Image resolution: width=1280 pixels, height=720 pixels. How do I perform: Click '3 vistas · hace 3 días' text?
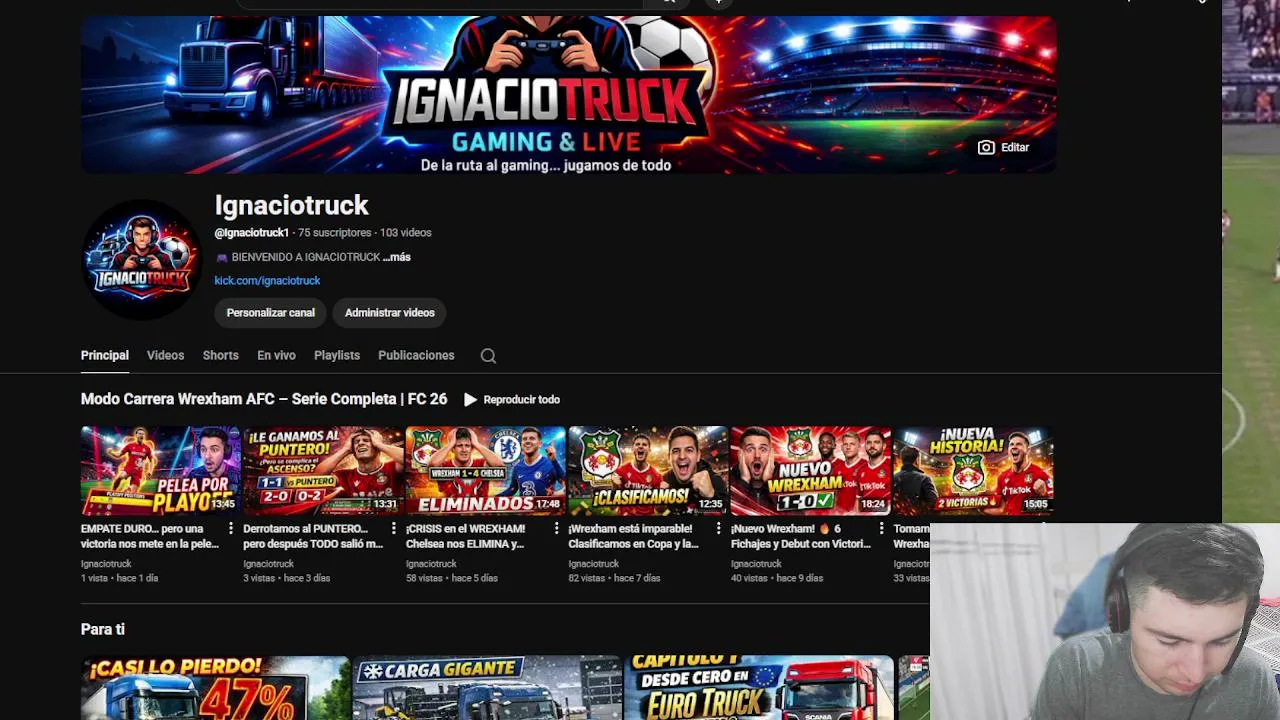(x=286, y=578)
